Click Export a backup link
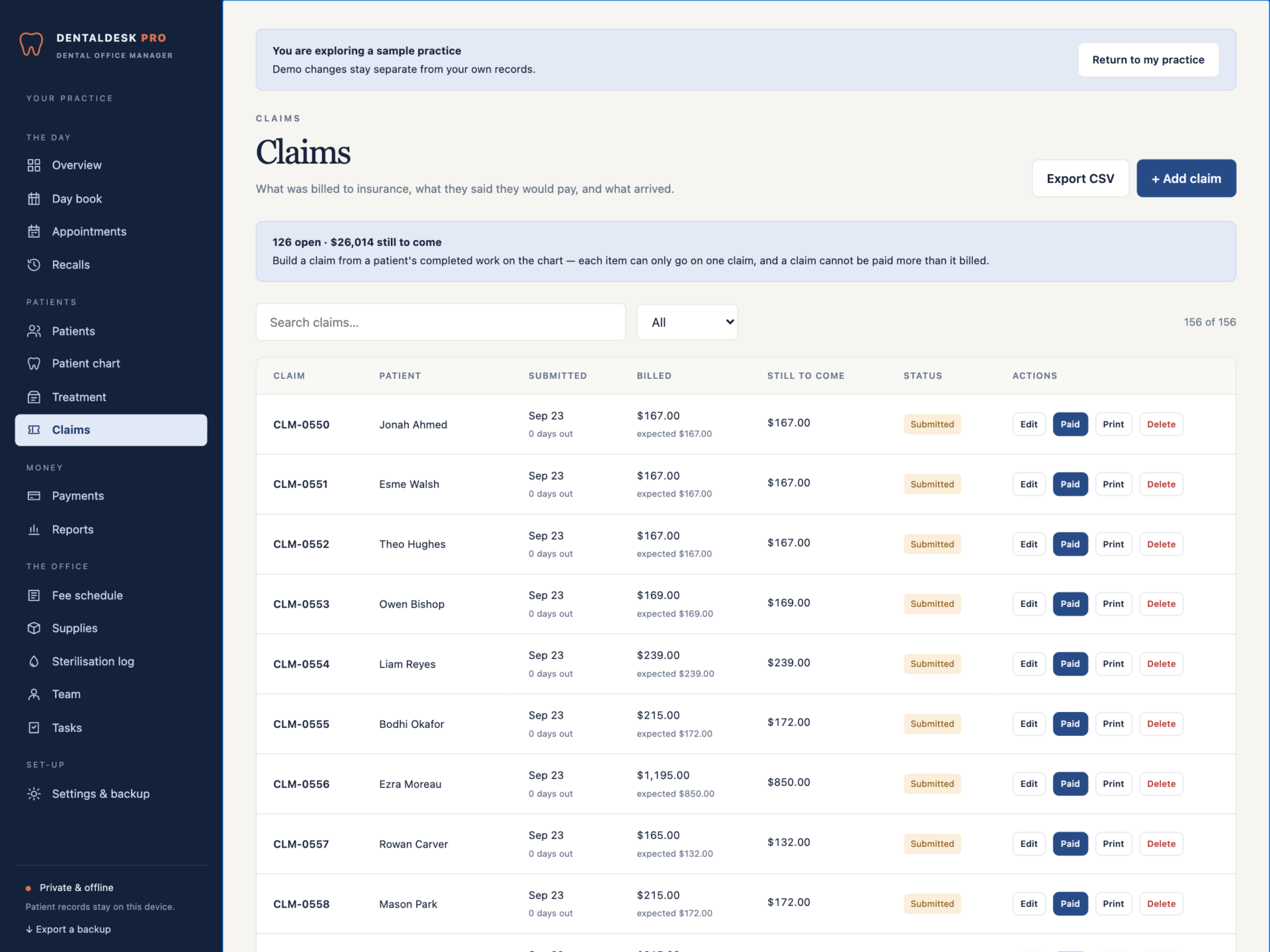The width and height of the screenshot is (1270, 952). coord(68,929)
